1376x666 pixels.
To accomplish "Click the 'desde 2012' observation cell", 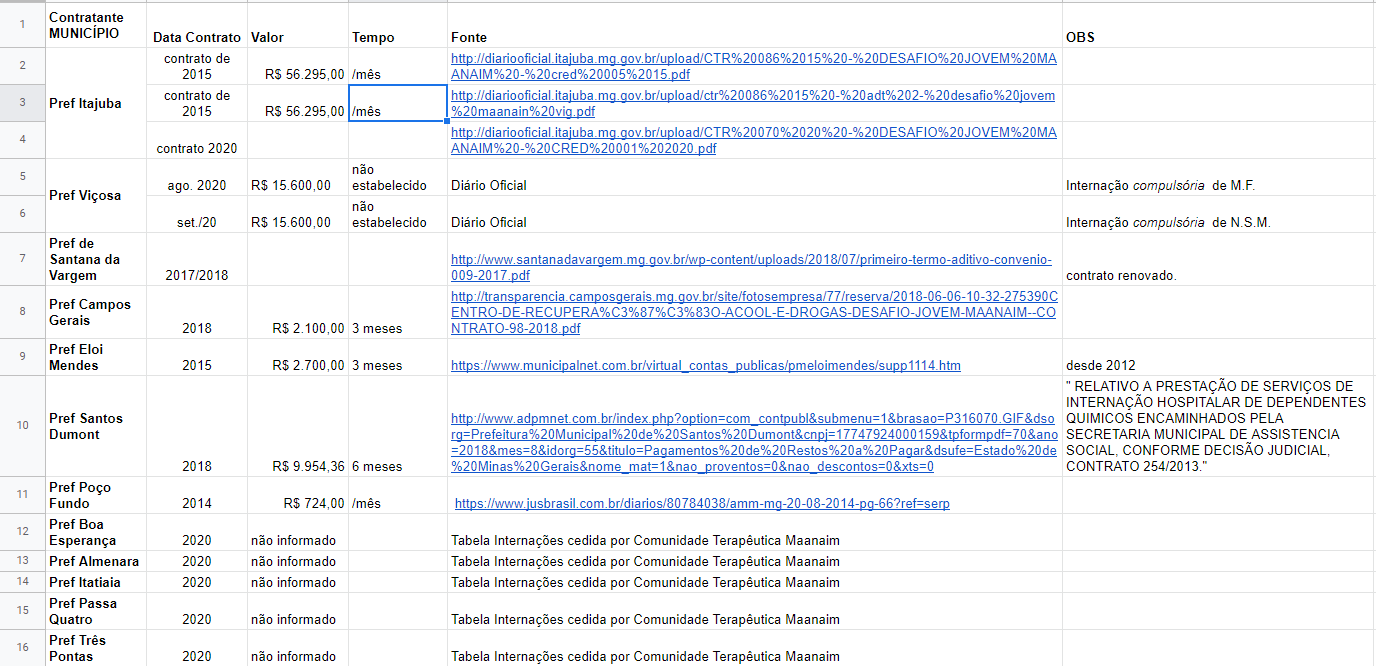I will coord(1218,366).
